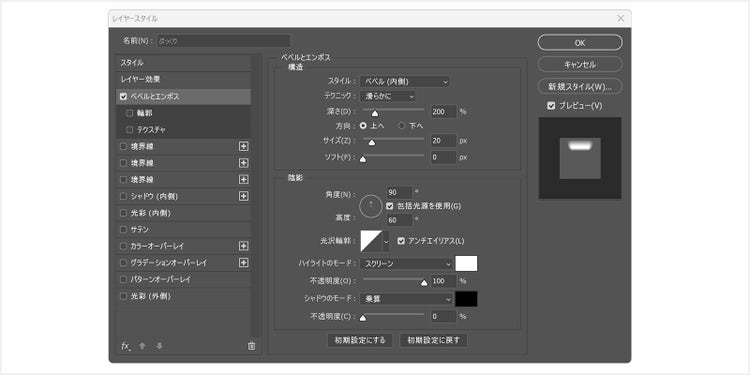Click the 新規スタイル(W)... button
Viewport: 750px width, 375px height.
click(580, 87)
